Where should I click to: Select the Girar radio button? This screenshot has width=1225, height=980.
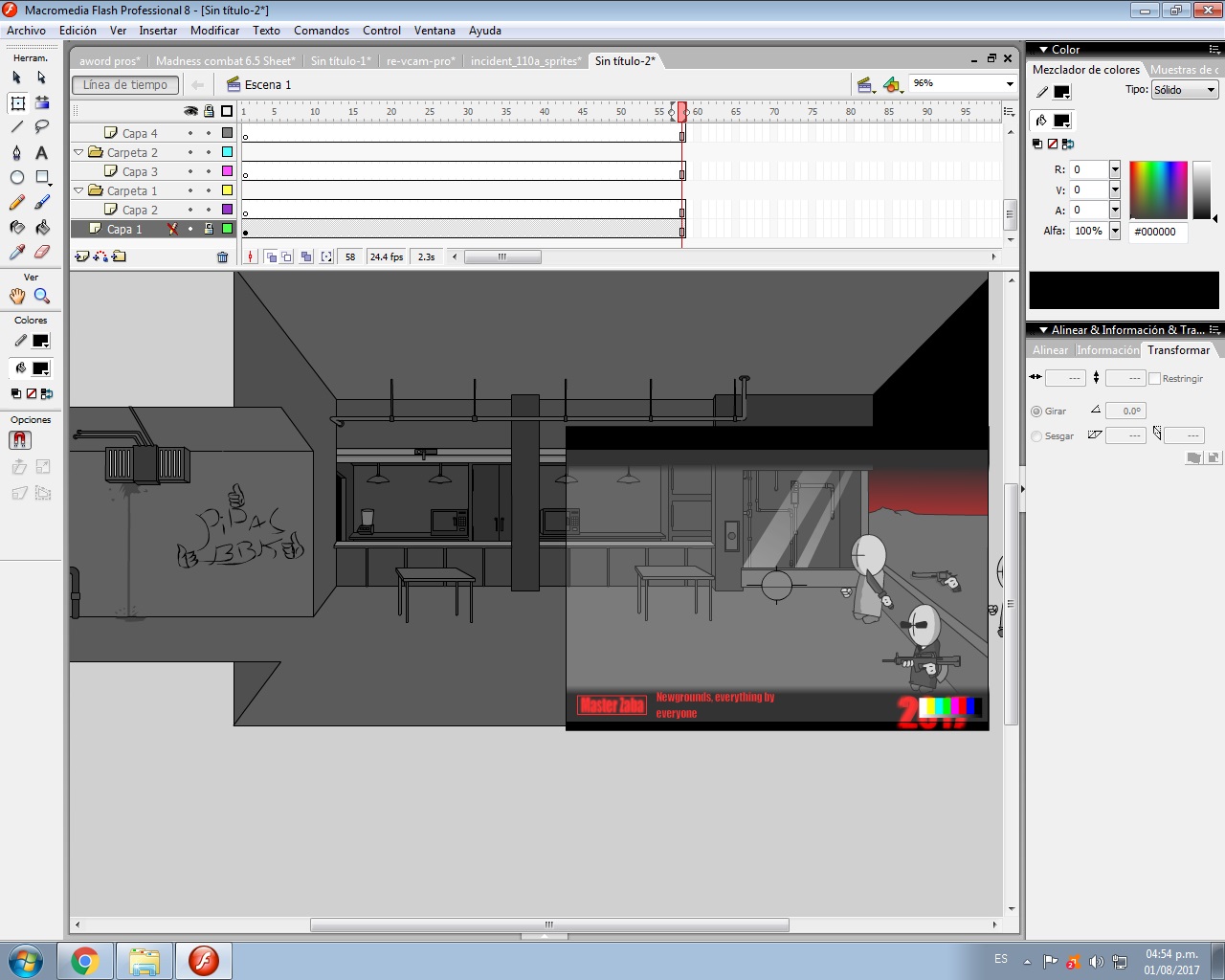1036,412
